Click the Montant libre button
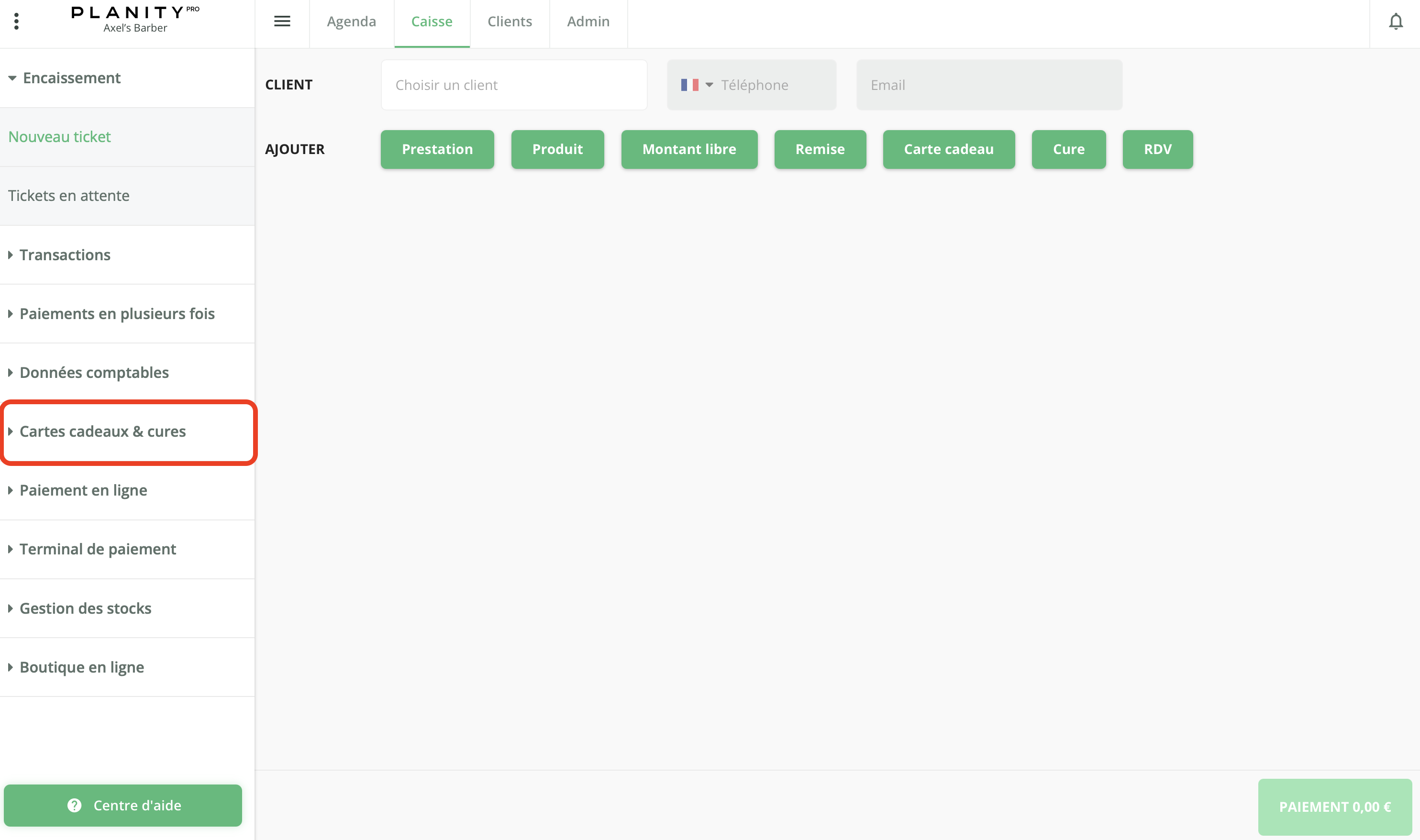This screenshot has height=840, width=1420. tap(689, 149)
